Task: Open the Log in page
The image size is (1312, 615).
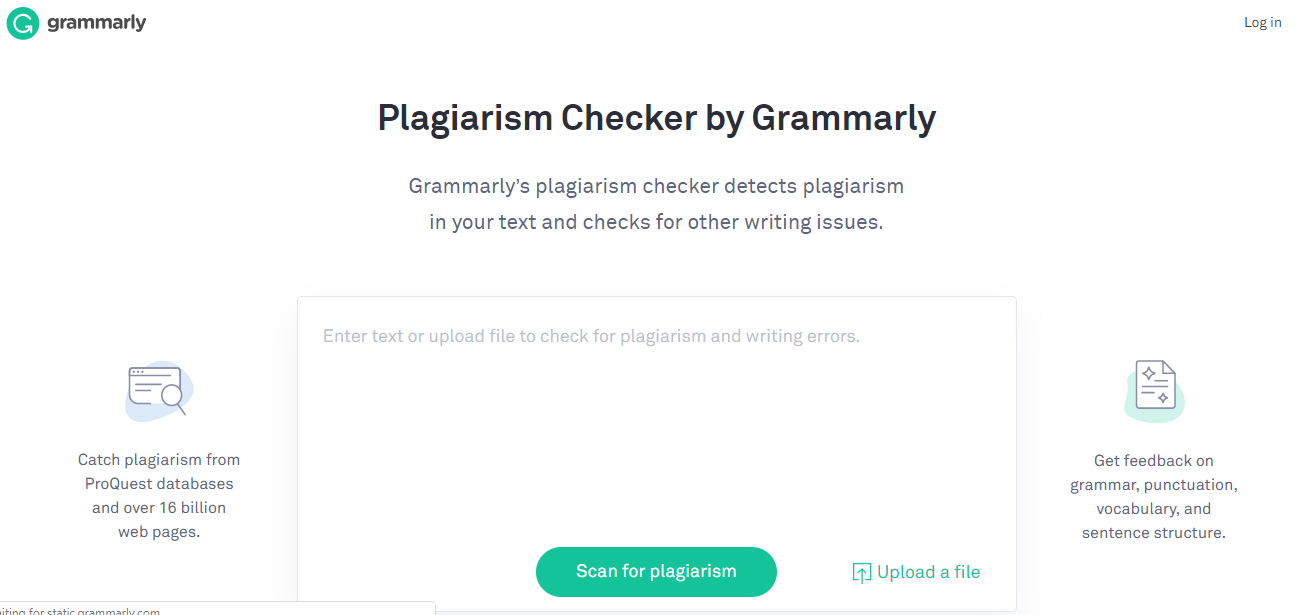Action: click(x=1262, y=22)
